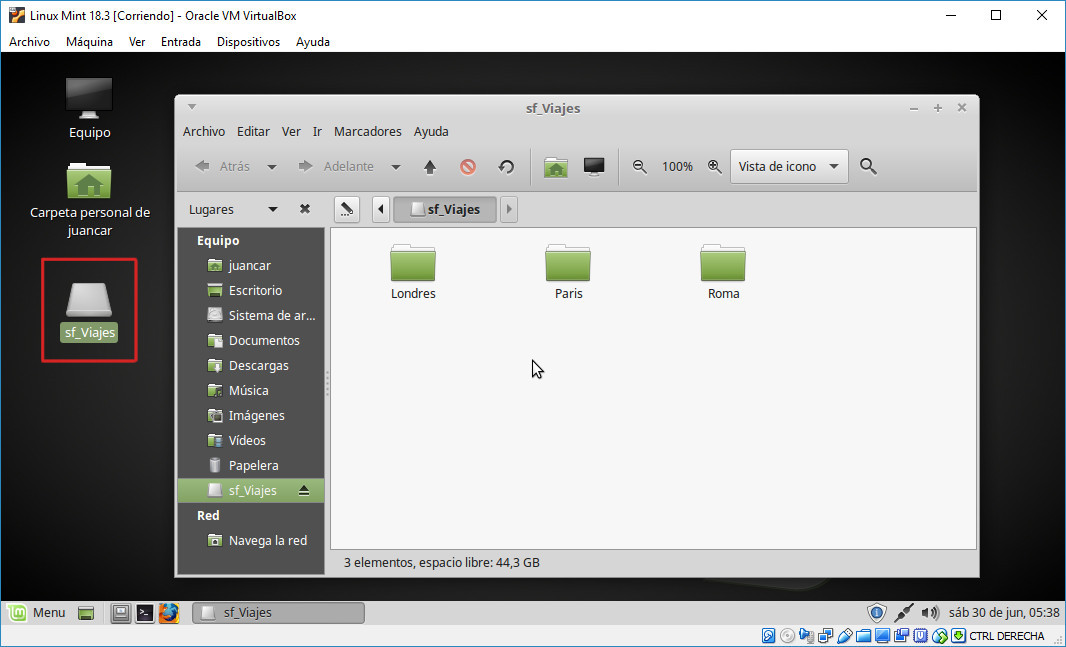Viewport: 1066px width, 647px height.
Task: Open the Vista de icono dropdown
Action: (x=789, y=167)
